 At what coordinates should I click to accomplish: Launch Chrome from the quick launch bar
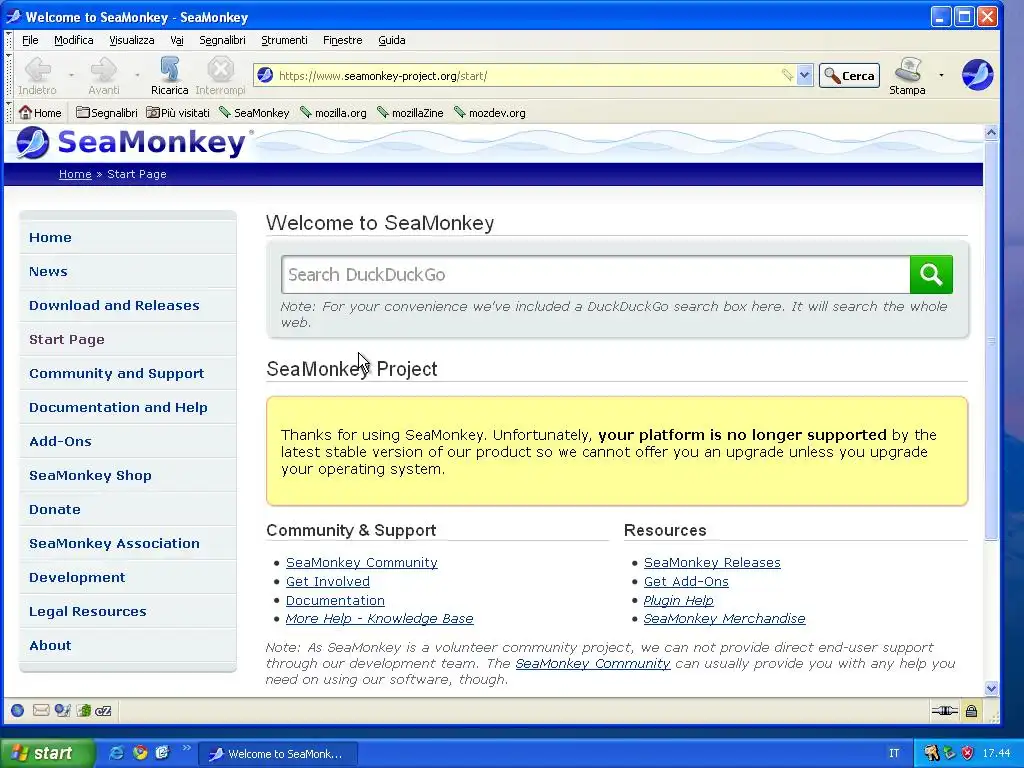click(x=140, y=753)
